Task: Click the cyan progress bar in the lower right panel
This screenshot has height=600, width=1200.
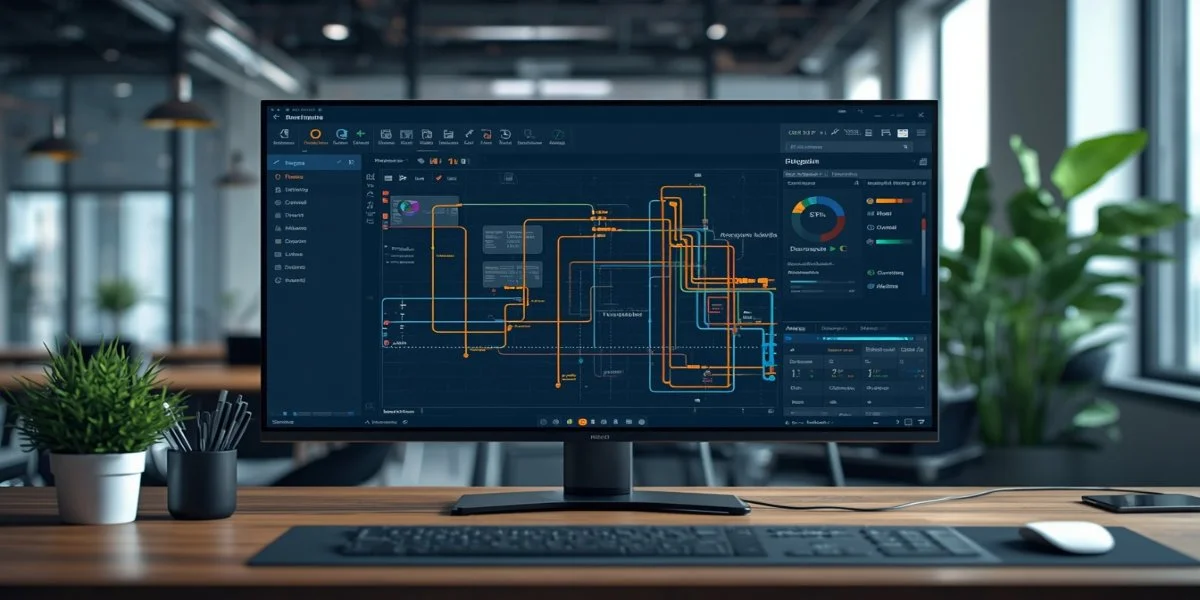Action: click(868, 338)
